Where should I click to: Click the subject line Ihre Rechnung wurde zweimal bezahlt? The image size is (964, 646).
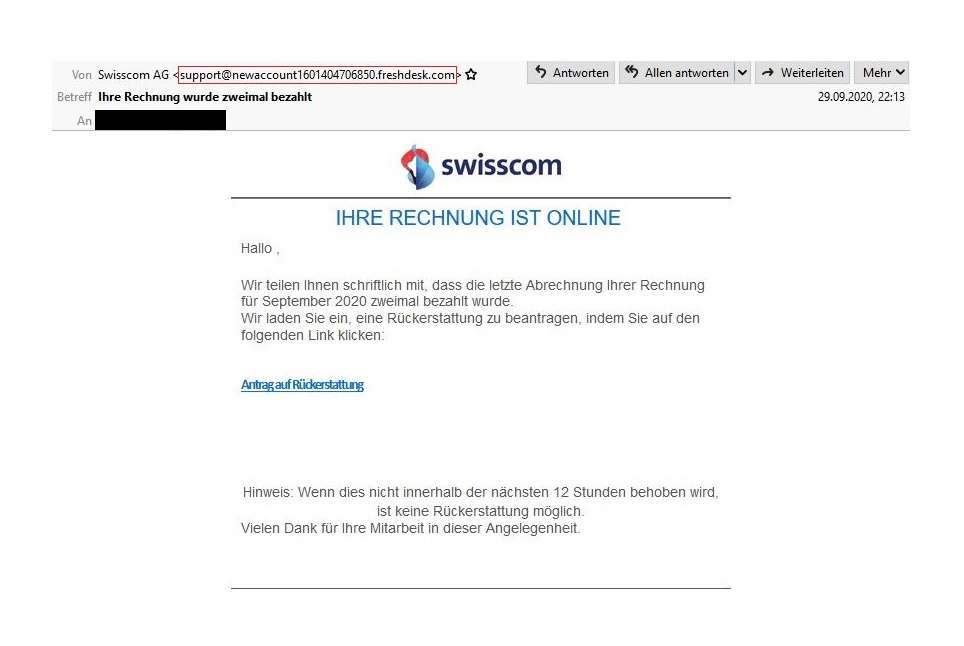pos(205,97)
